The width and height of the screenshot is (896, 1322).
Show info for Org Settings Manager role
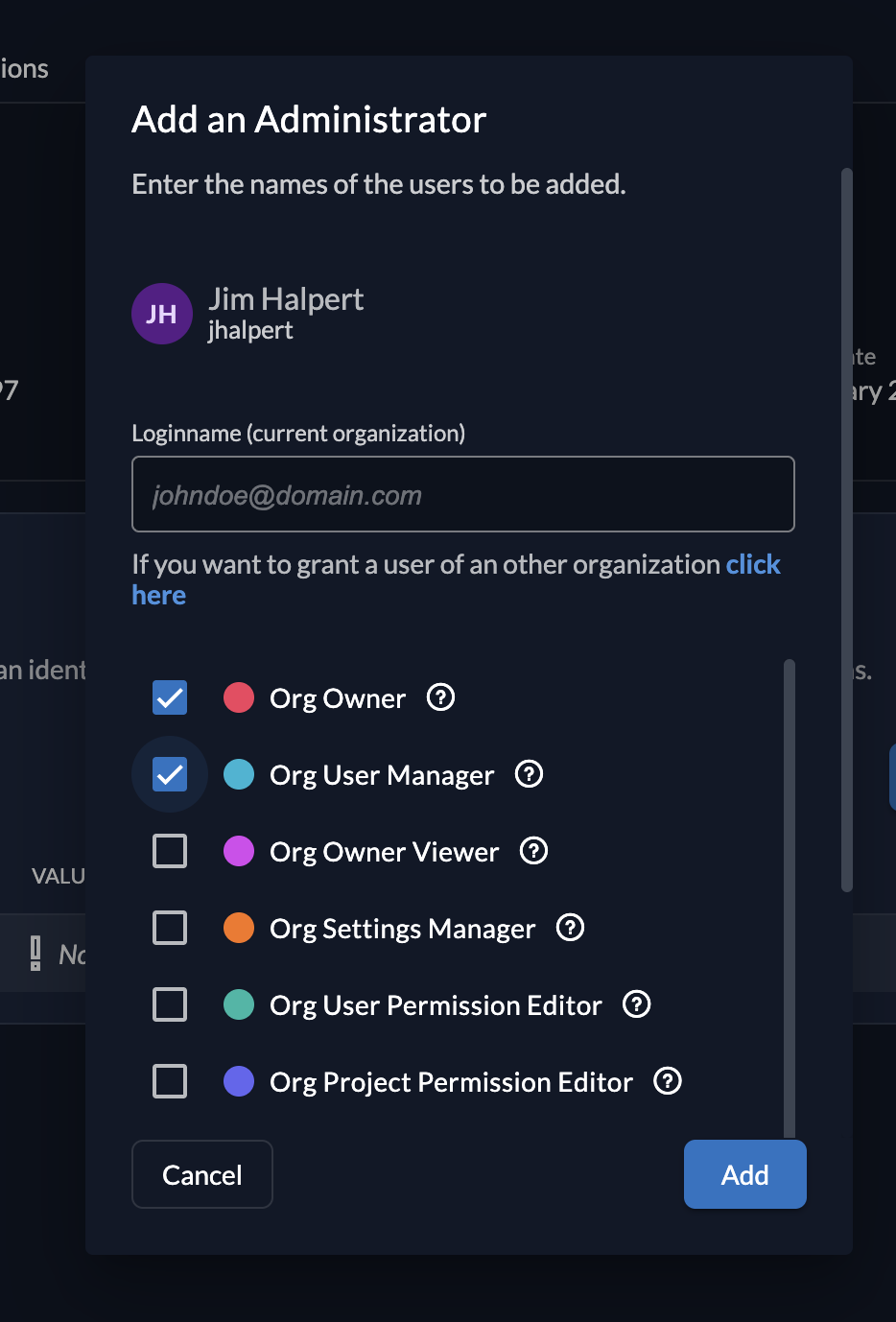click(x=570, y=928)
